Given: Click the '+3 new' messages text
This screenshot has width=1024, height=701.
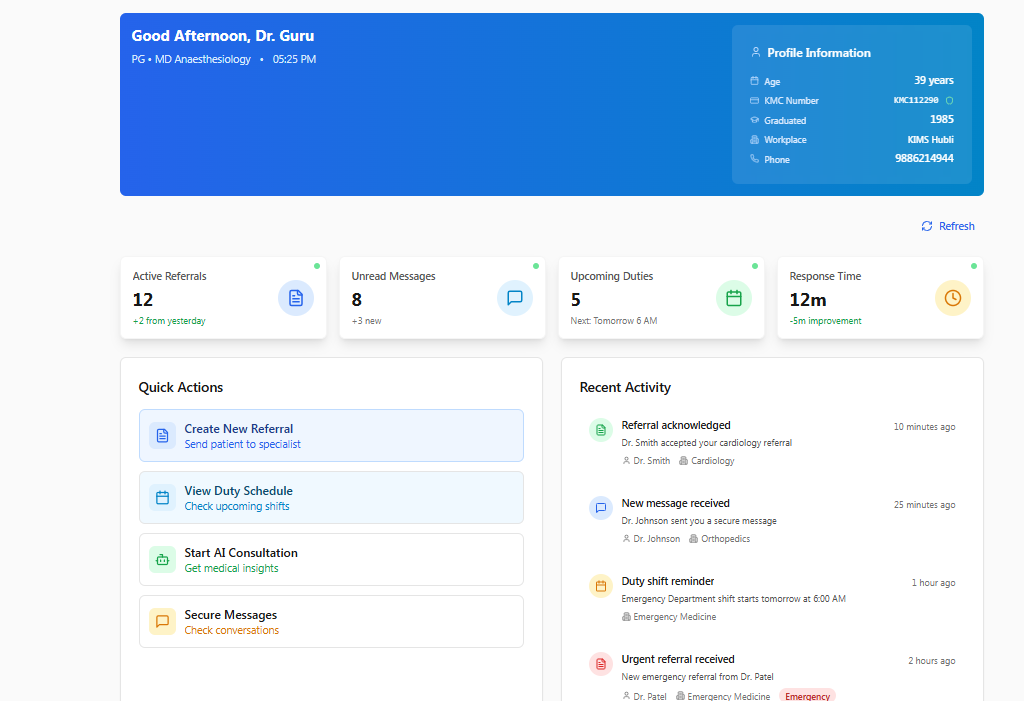Looking at the screenshot, I should 366,321.
